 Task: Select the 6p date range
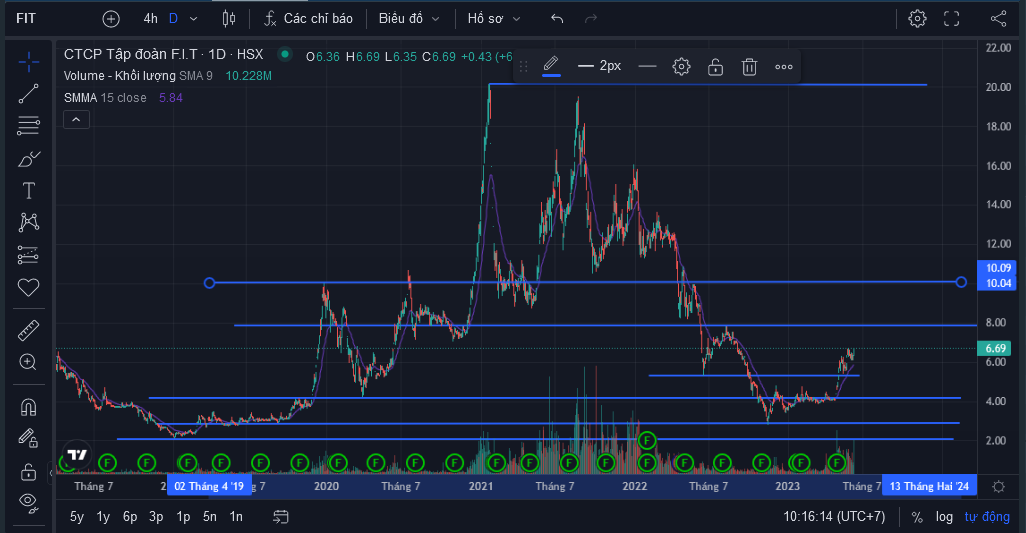[130, 517]
